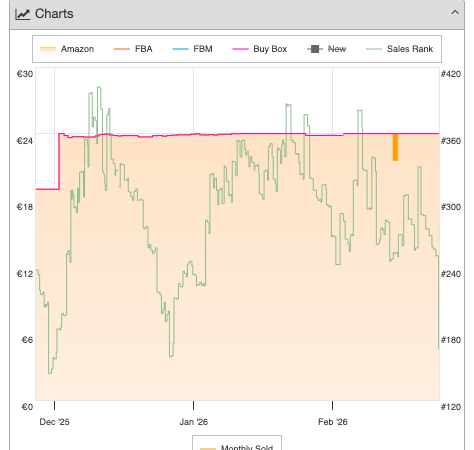Toggle the Sales Rank series in the legend
The height and width of the screenshot is (450, 474).
(399, 49)
